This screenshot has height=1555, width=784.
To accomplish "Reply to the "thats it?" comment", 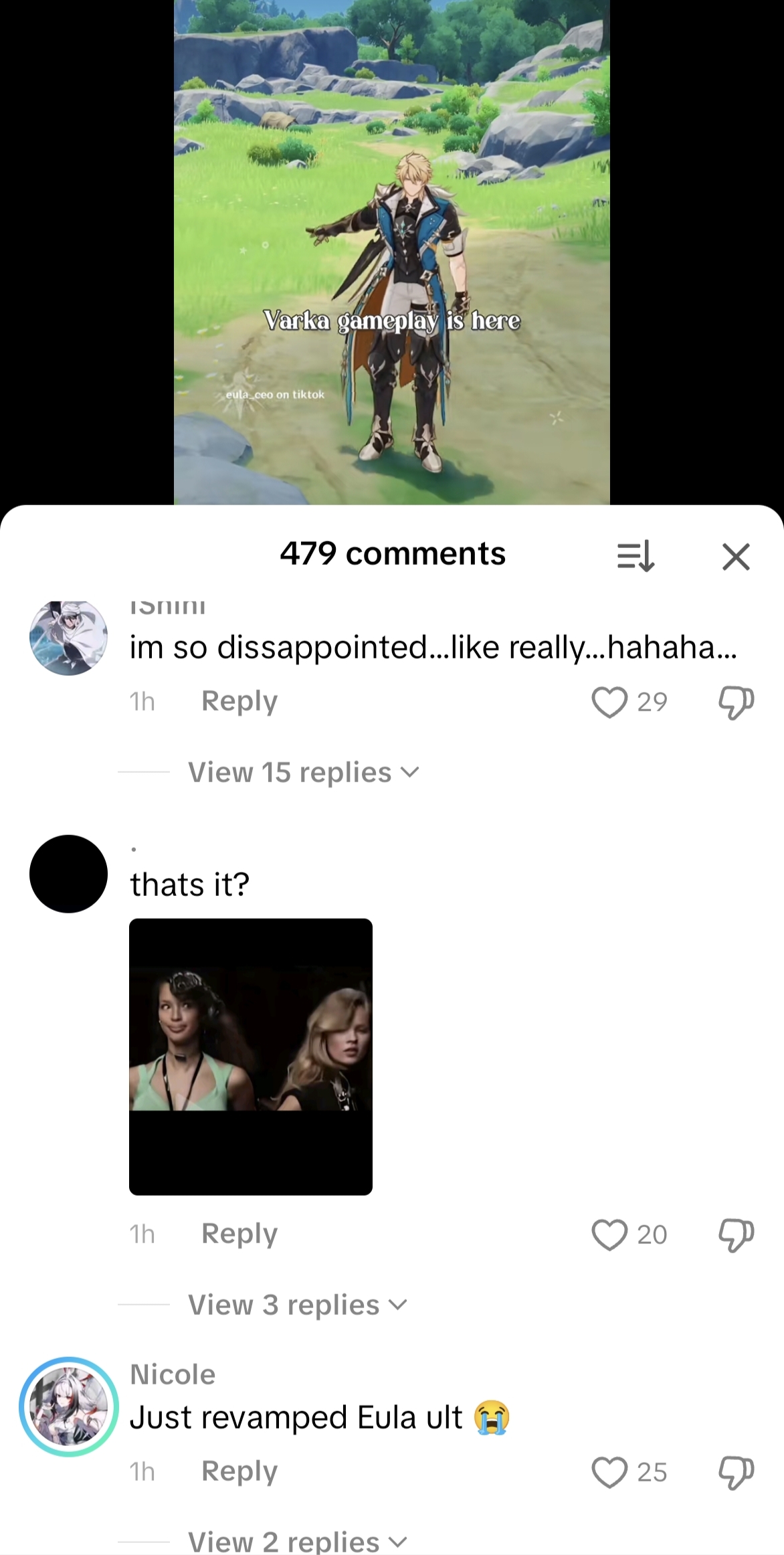I will (239, 1234).
